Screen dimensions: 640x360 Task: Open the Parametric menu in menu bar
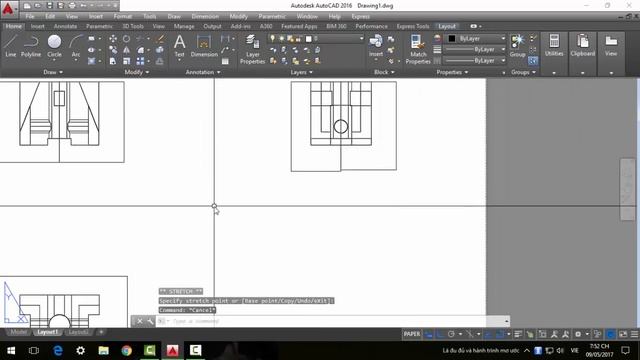click(272, 16)
